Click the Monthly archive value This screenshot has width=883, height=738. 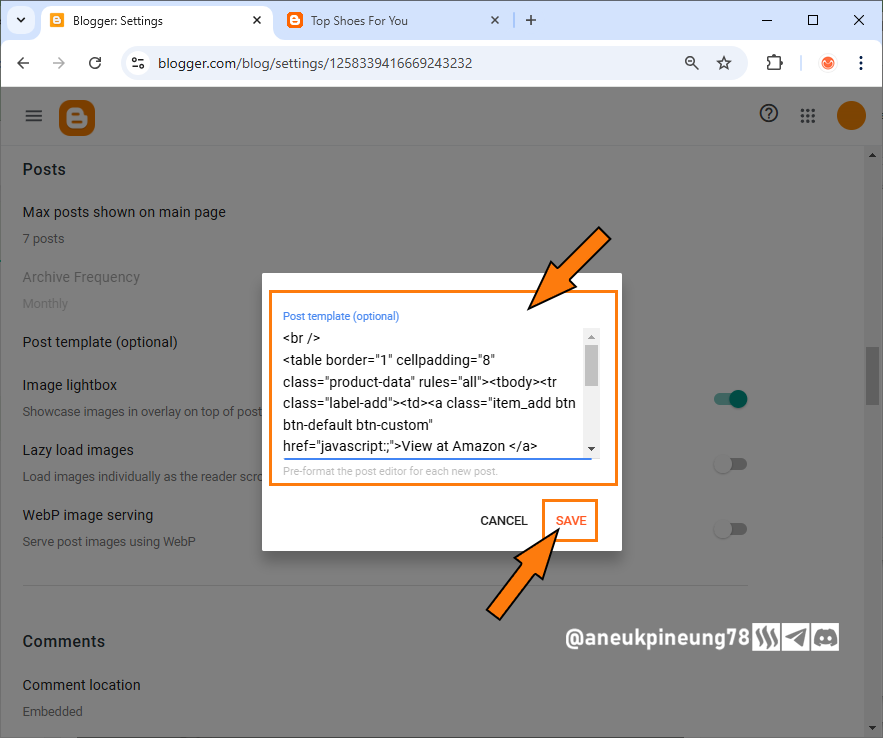click(x=45, y=303)
